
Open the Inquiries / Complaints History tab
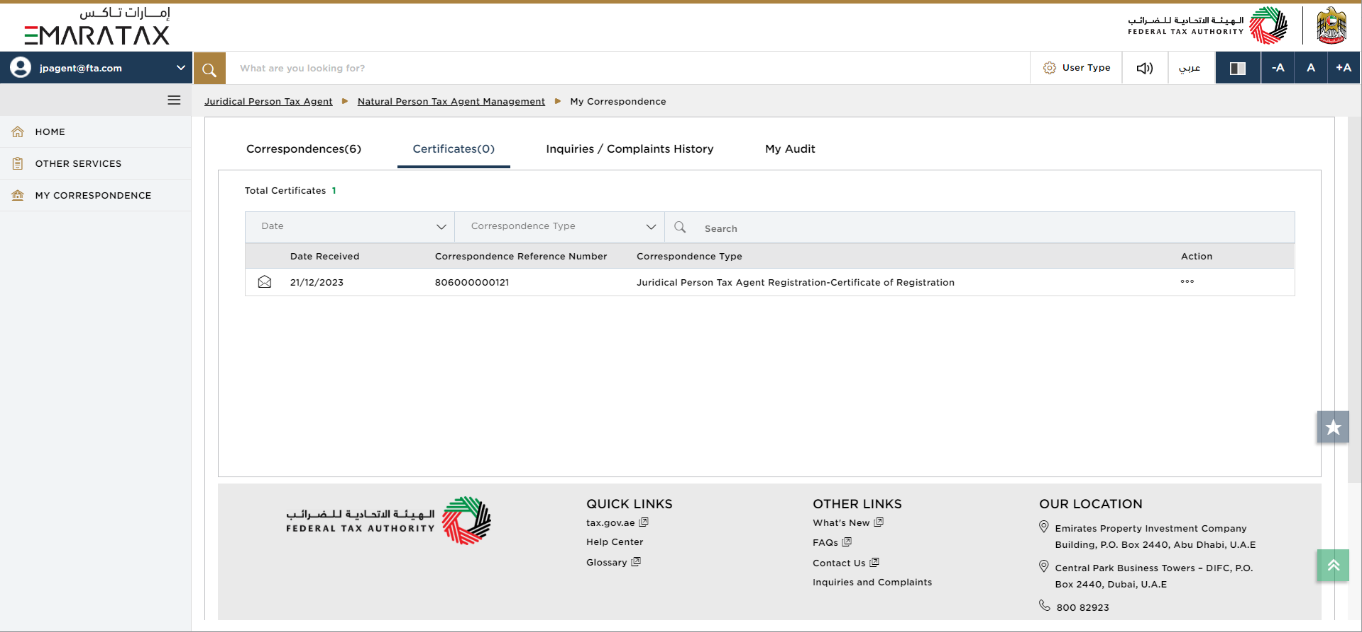[630, 149]
